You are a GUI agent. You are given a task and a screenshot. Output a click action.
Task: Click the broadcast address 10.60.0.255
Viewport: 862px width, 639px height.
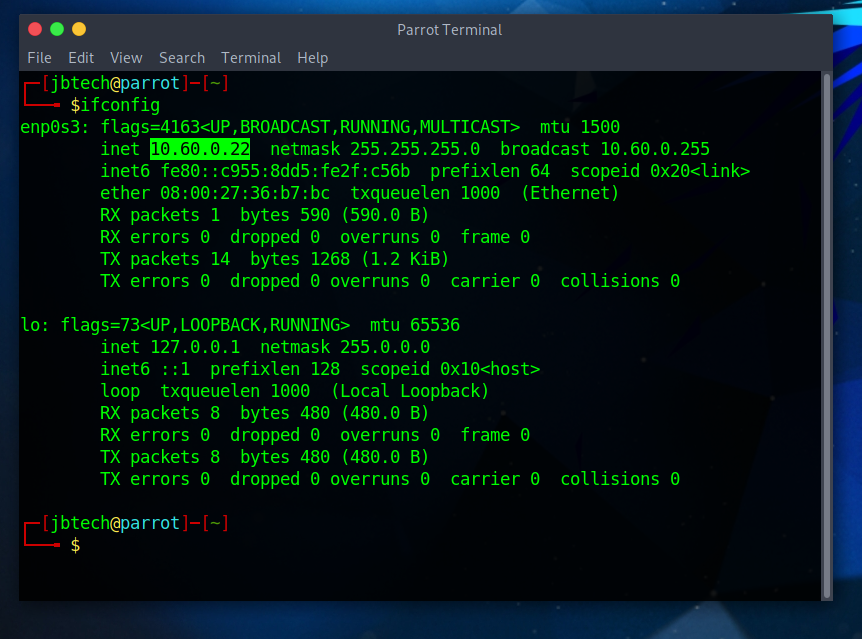(x=655, y=149)
